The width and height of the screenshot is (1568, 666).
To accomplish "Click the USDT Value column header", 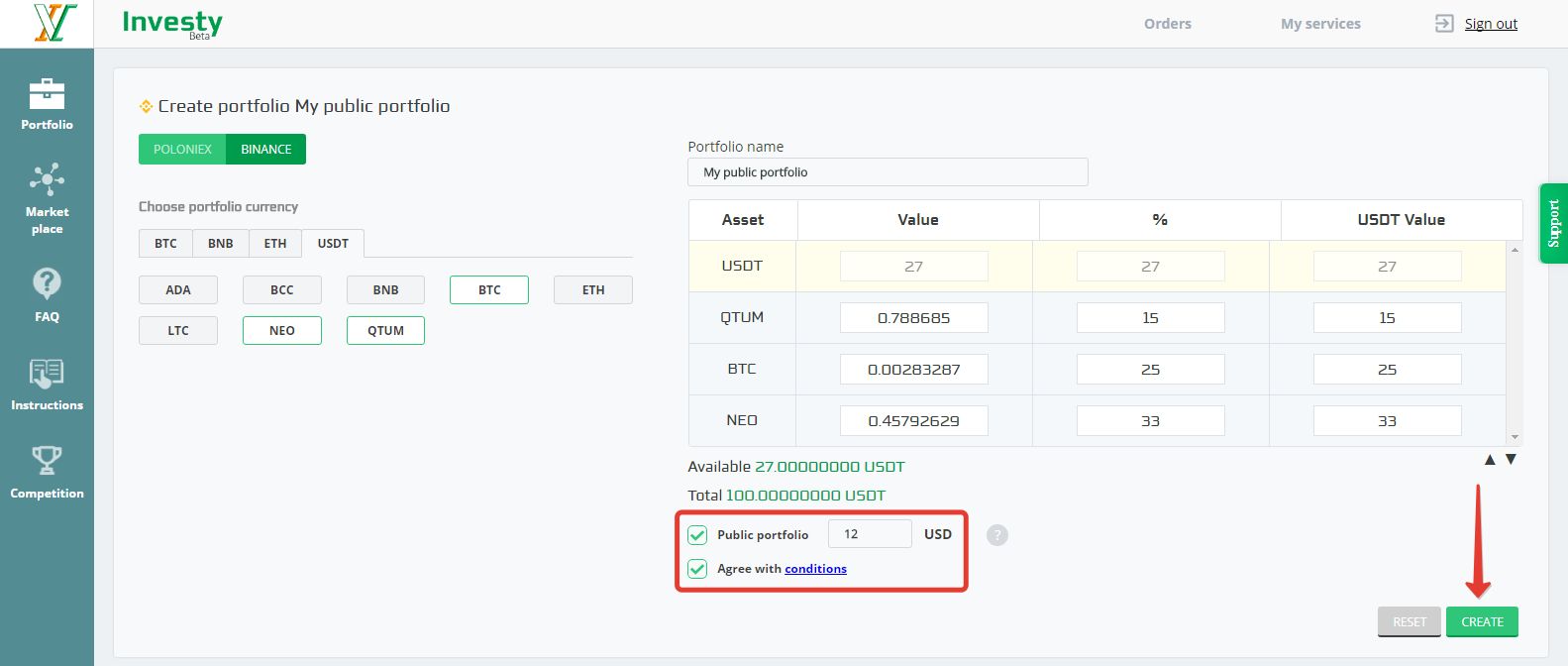I will tap(1401, 220).
